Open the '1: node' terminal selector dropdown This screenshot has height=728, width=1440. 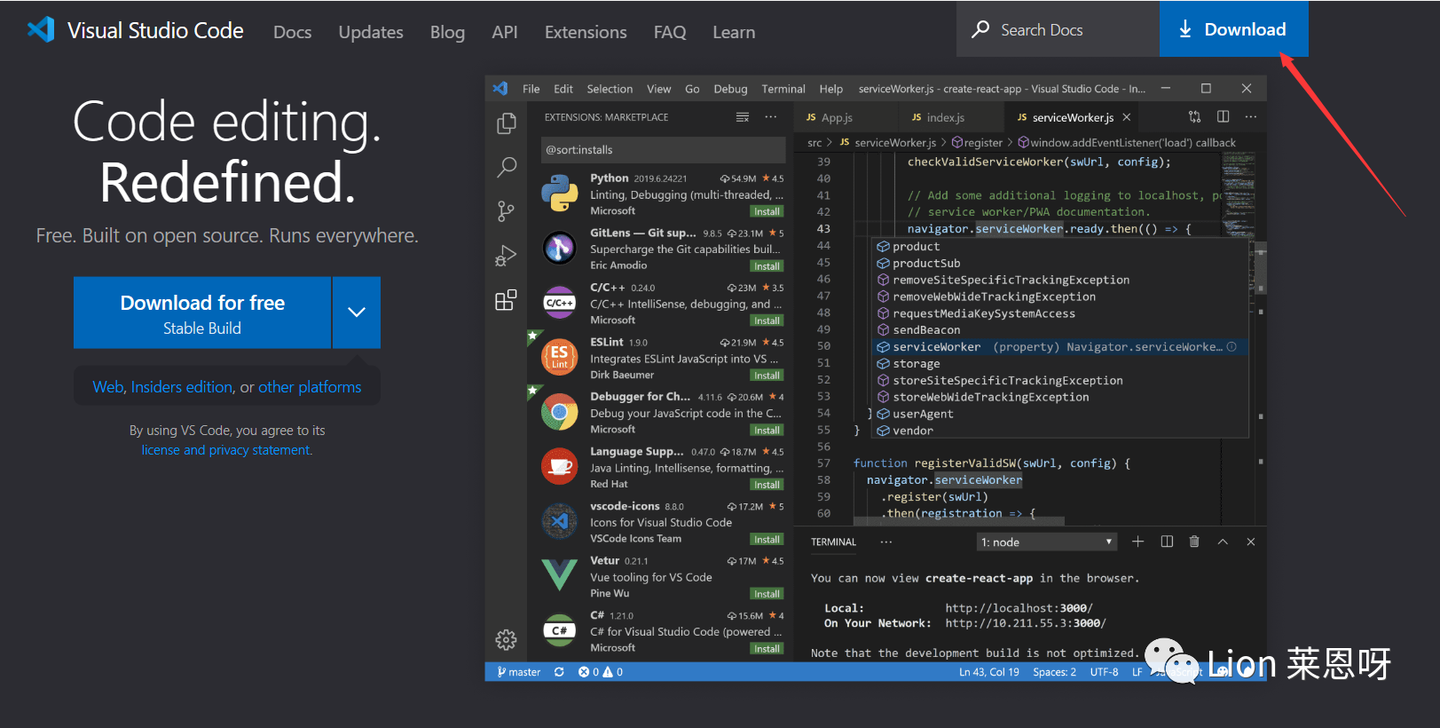pos(1046,541)
